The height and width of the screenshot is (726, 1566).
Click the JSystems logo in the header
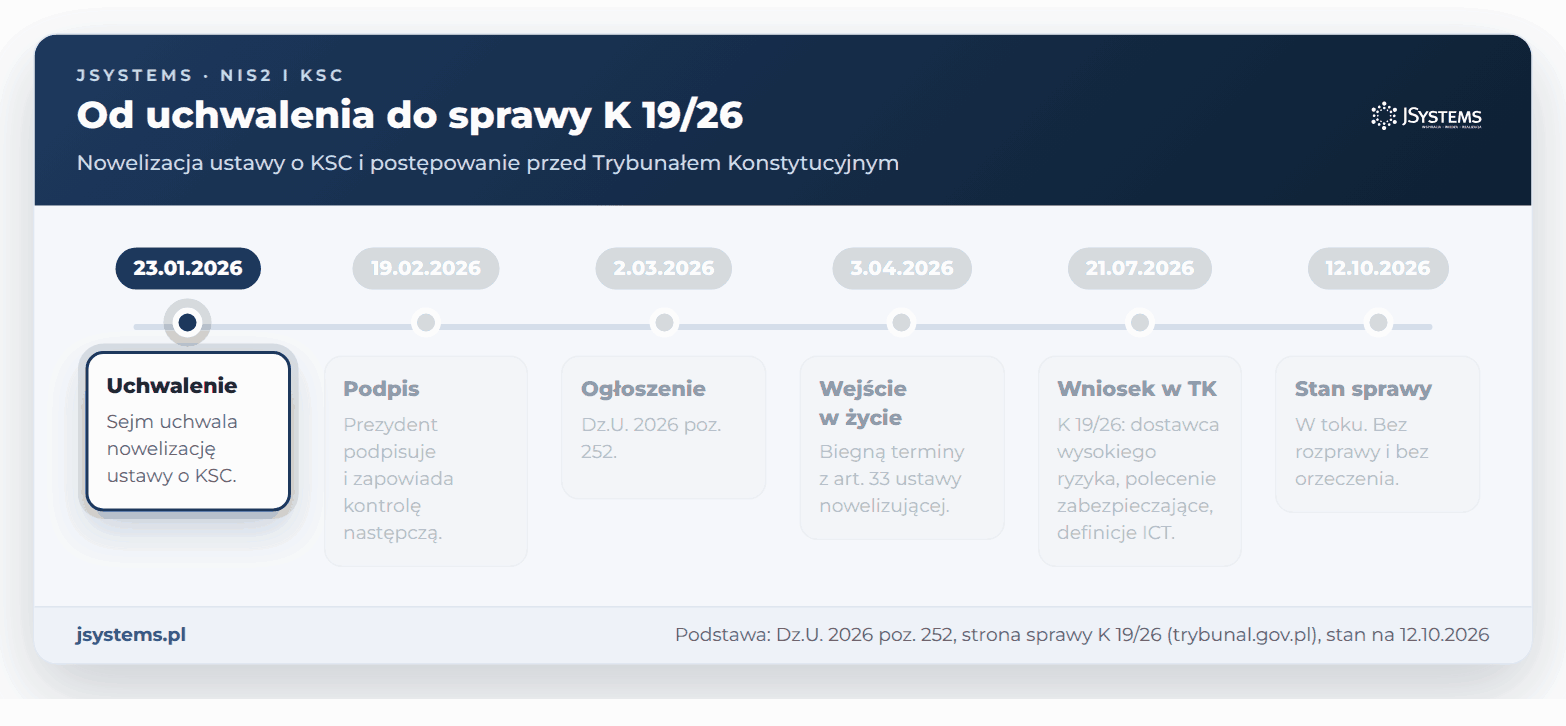click(x=1427, y=116)
